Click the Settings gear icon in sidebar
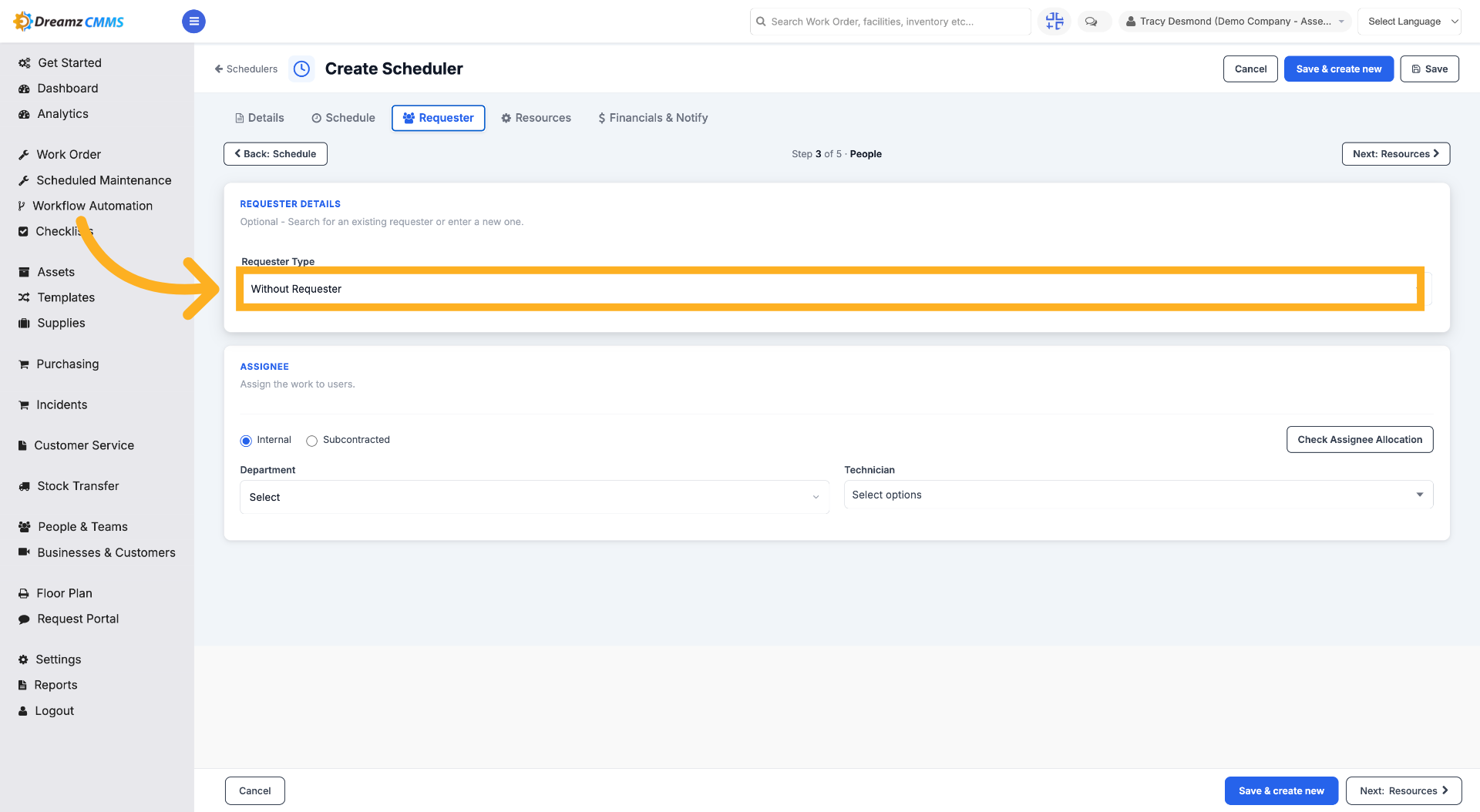The image size is (1480, 812). click(x=23, y=660)
